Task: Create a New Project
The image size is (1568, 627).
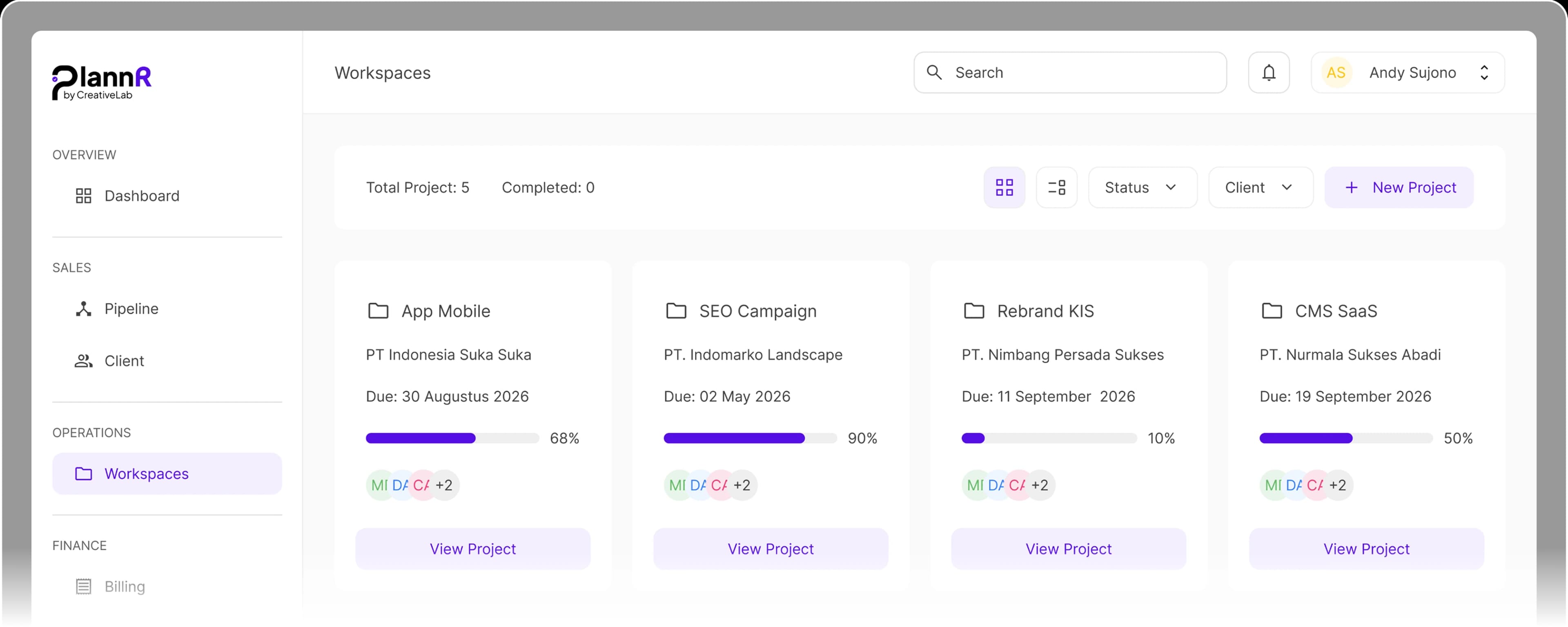Action: coord(1399,187)
